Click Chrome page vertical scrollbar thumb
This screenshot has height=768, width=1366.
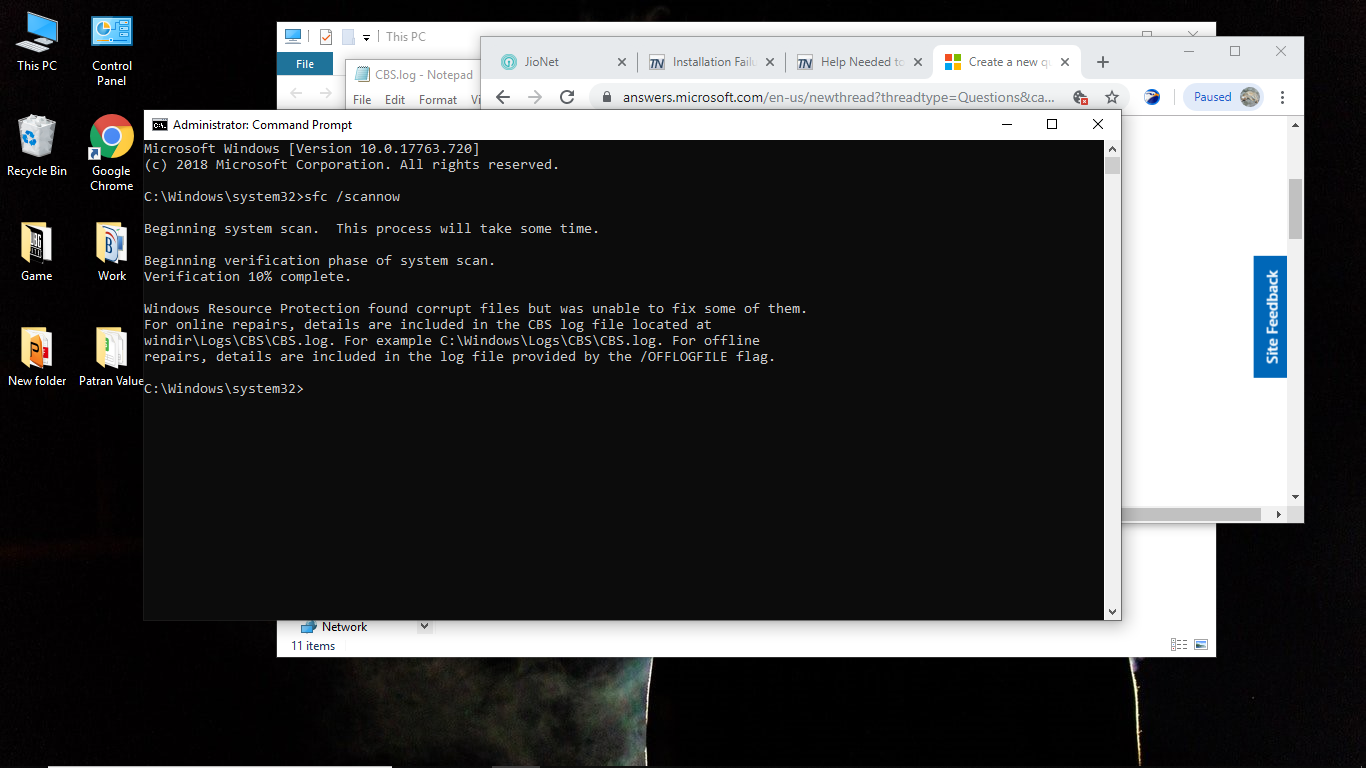[x=1295, y=208]
